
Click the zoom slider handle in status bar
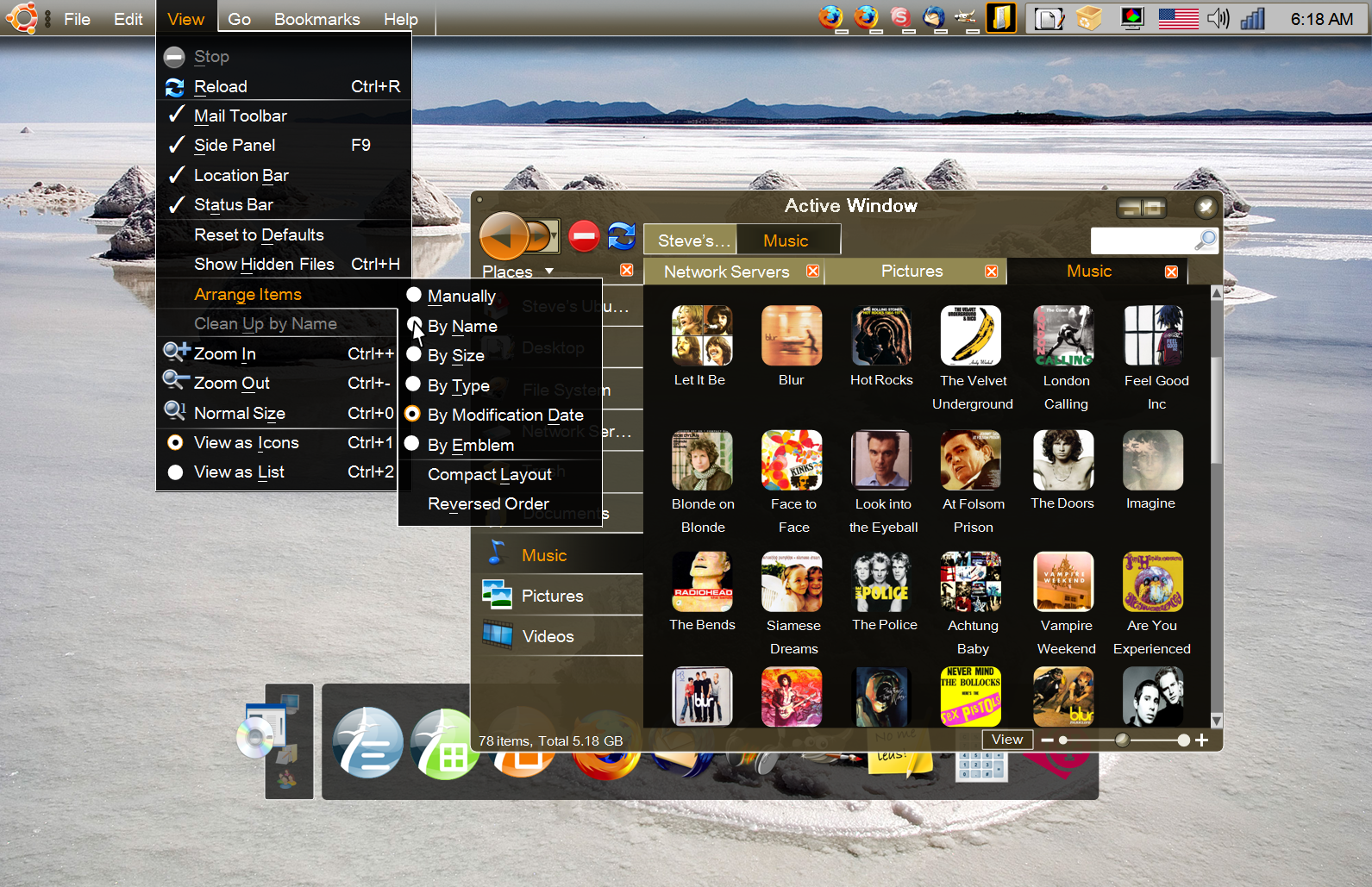[1122, 740]
